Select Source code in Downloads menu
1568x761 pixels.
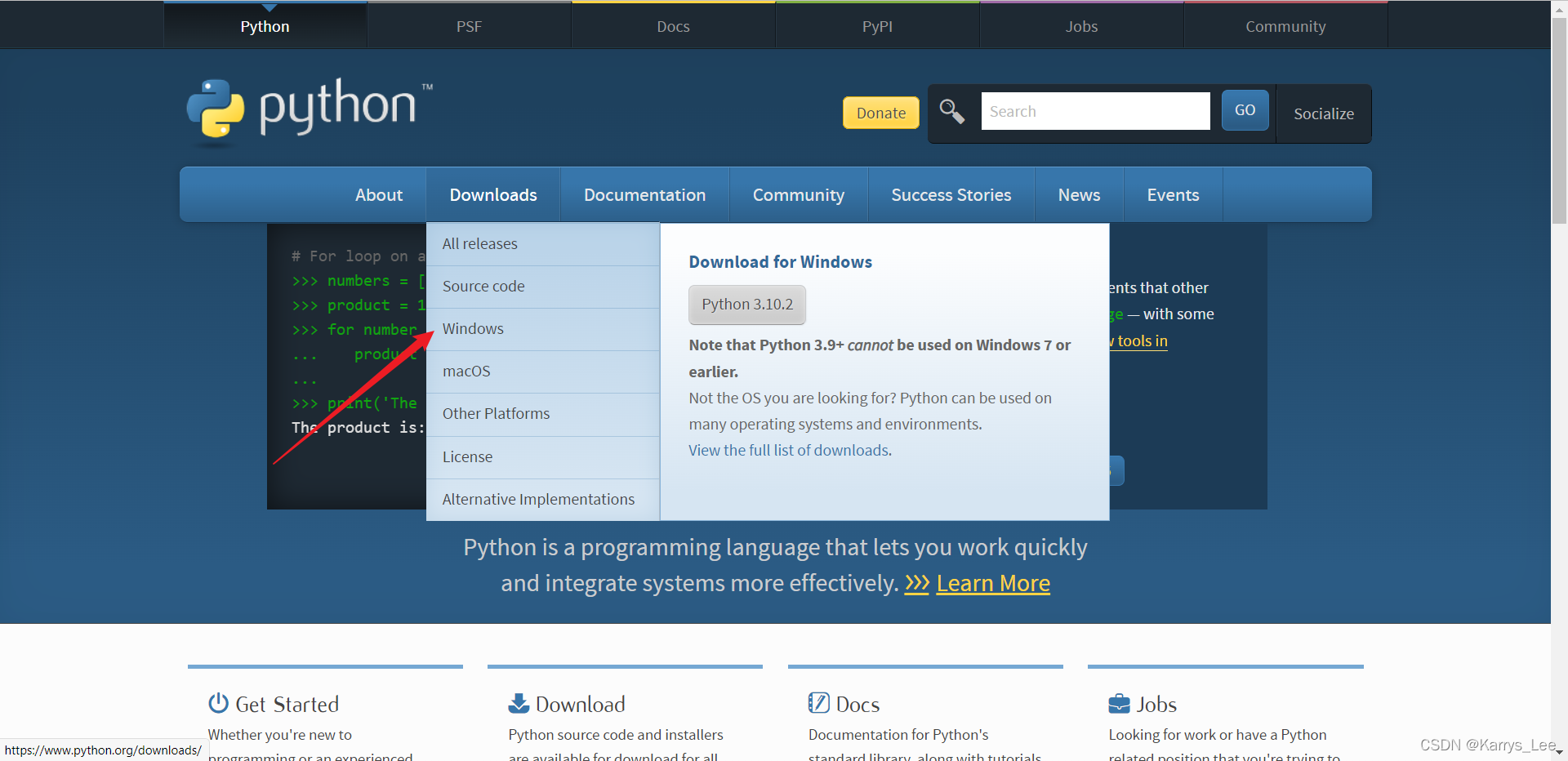click(x=543, y=287)
